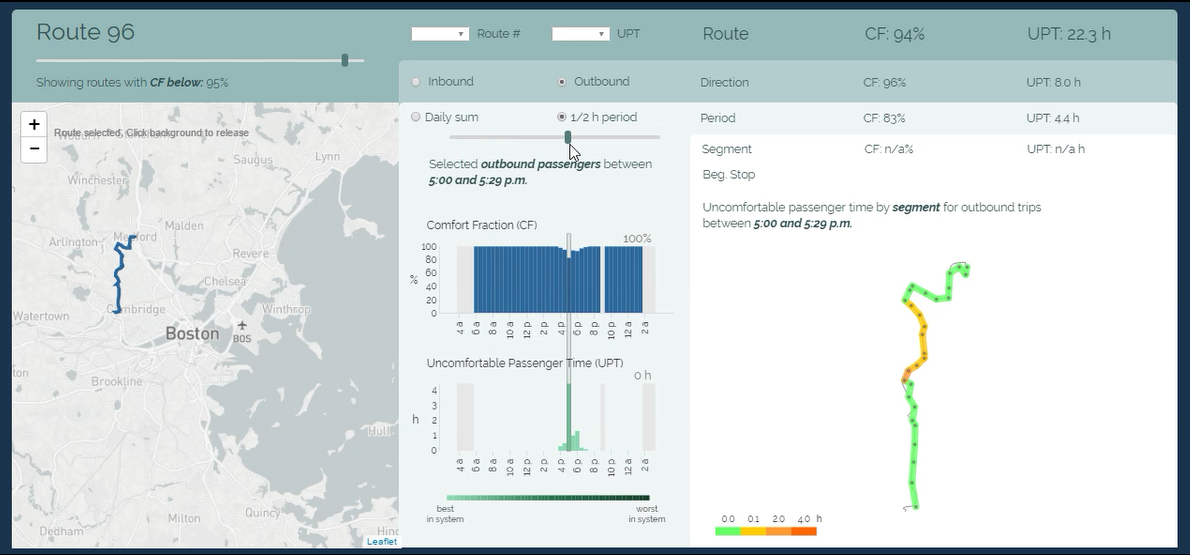This screenshot has width=1190, height=555.
Task: Click the green color swatch in legend
Action: coord(728,531)
